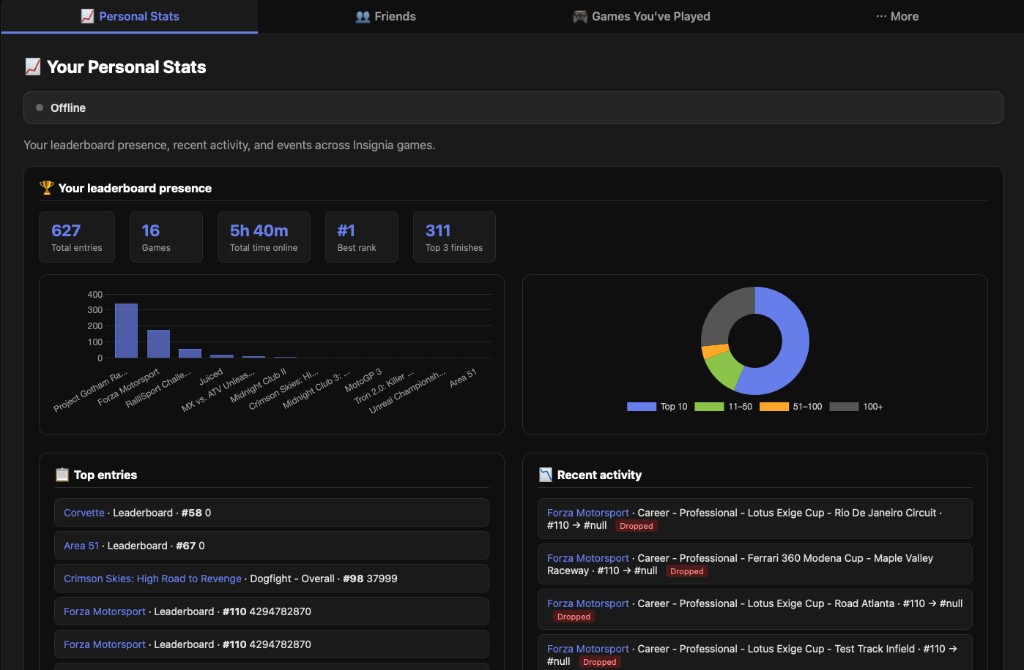The height and width of the screenshot is (670, 1024).
Task: Click the gray Offline status dot
Action: (39, 107)
